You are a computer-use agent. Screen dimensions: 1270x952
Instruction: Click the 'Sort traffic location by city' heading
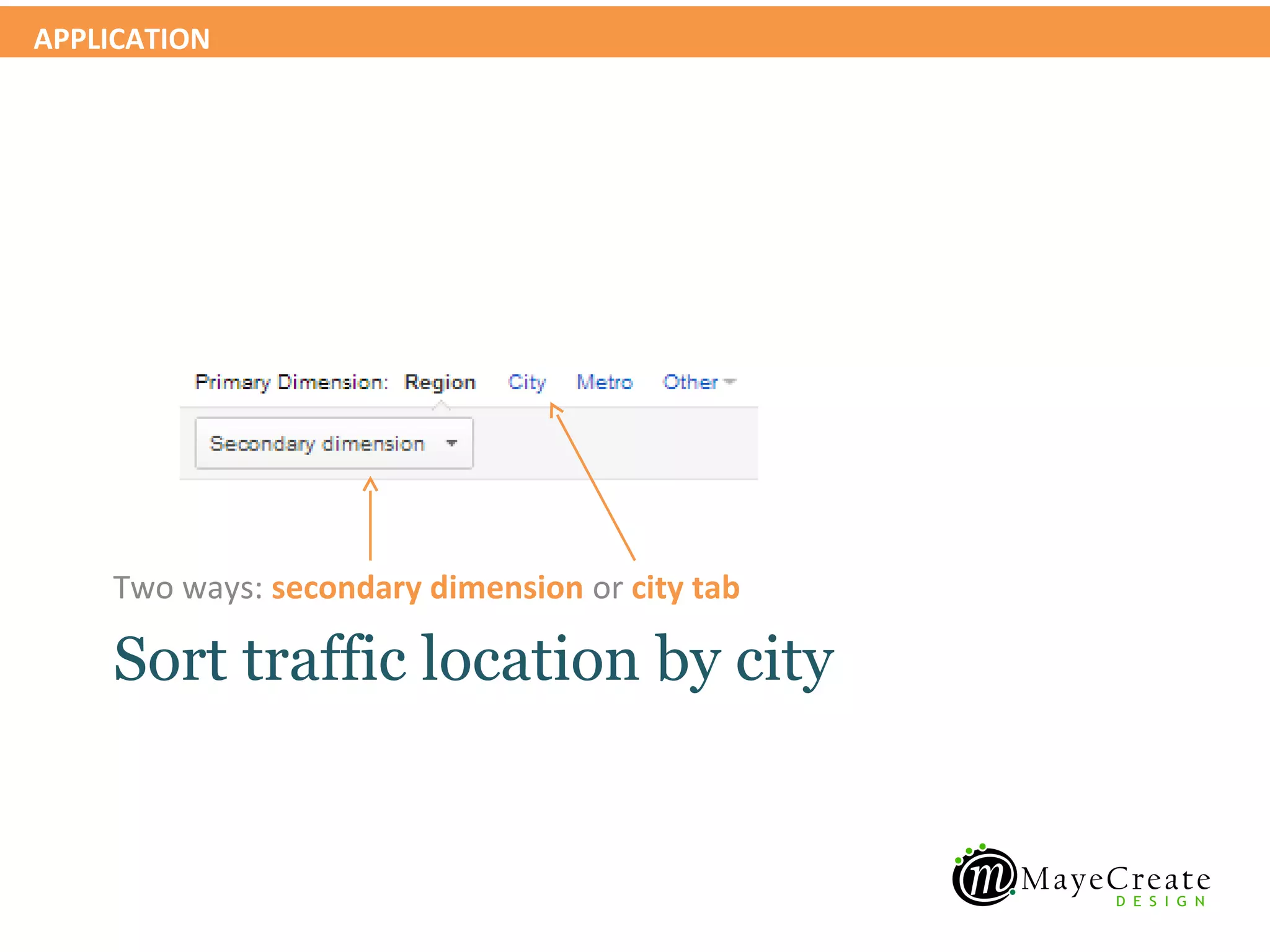coord(474,661)
